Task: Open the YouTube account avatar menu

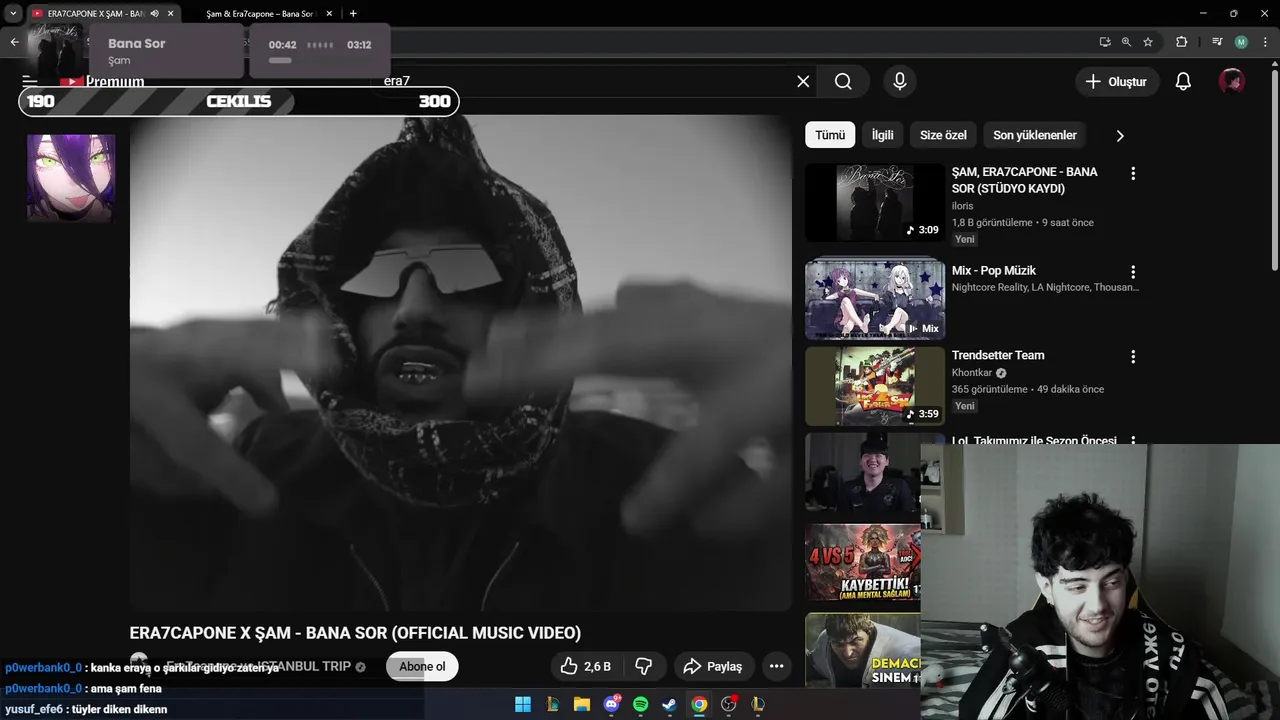Action: [1231, 82]
